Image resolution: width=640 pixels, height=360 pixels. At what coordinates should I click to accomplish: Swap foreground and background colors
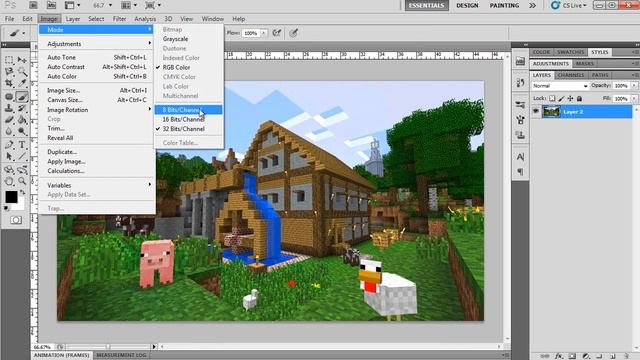pos(22,192)
